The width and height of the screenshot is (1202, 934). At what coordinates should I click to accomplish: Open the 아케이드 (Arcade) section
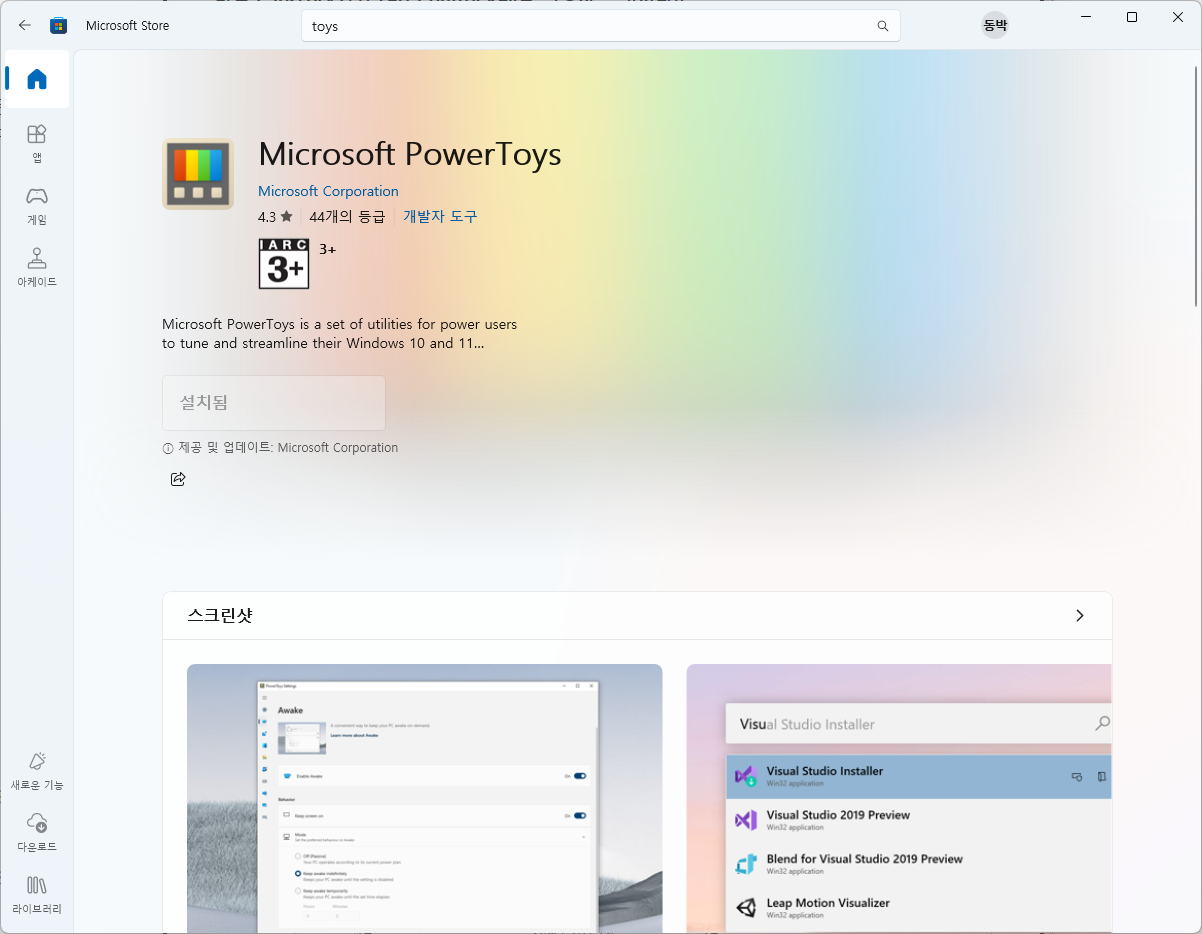tap(37, 268)
